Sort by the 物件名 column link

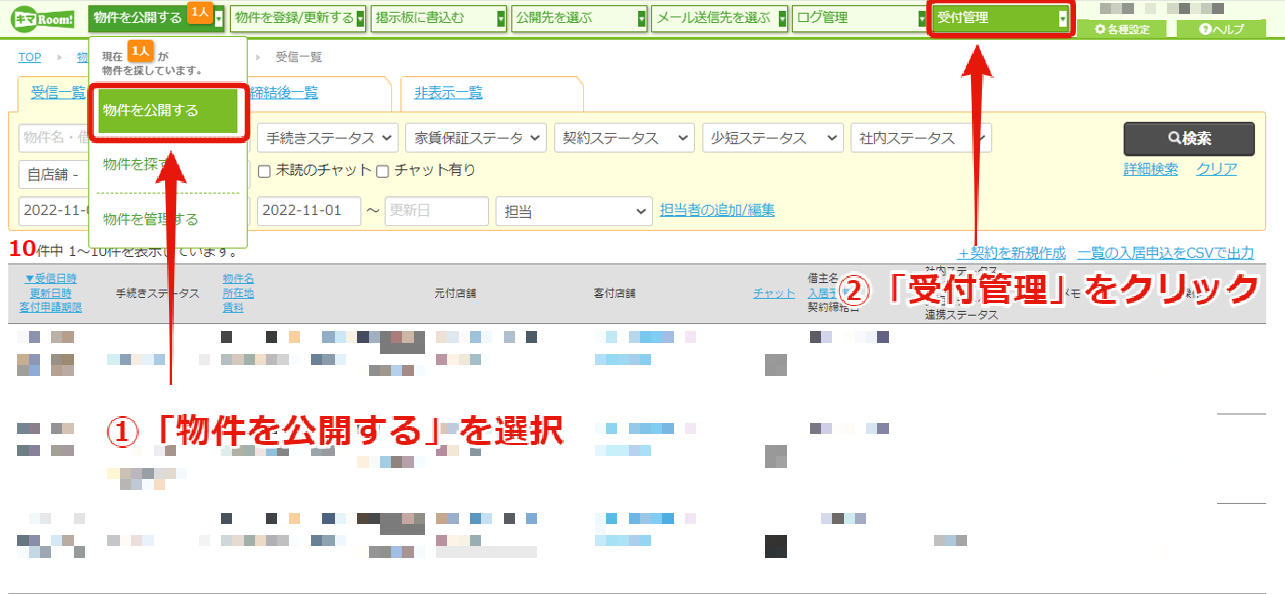coord(238,279)
